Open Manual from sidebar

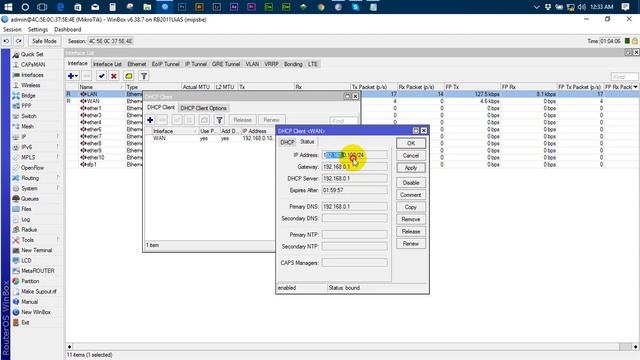point(29,302)
